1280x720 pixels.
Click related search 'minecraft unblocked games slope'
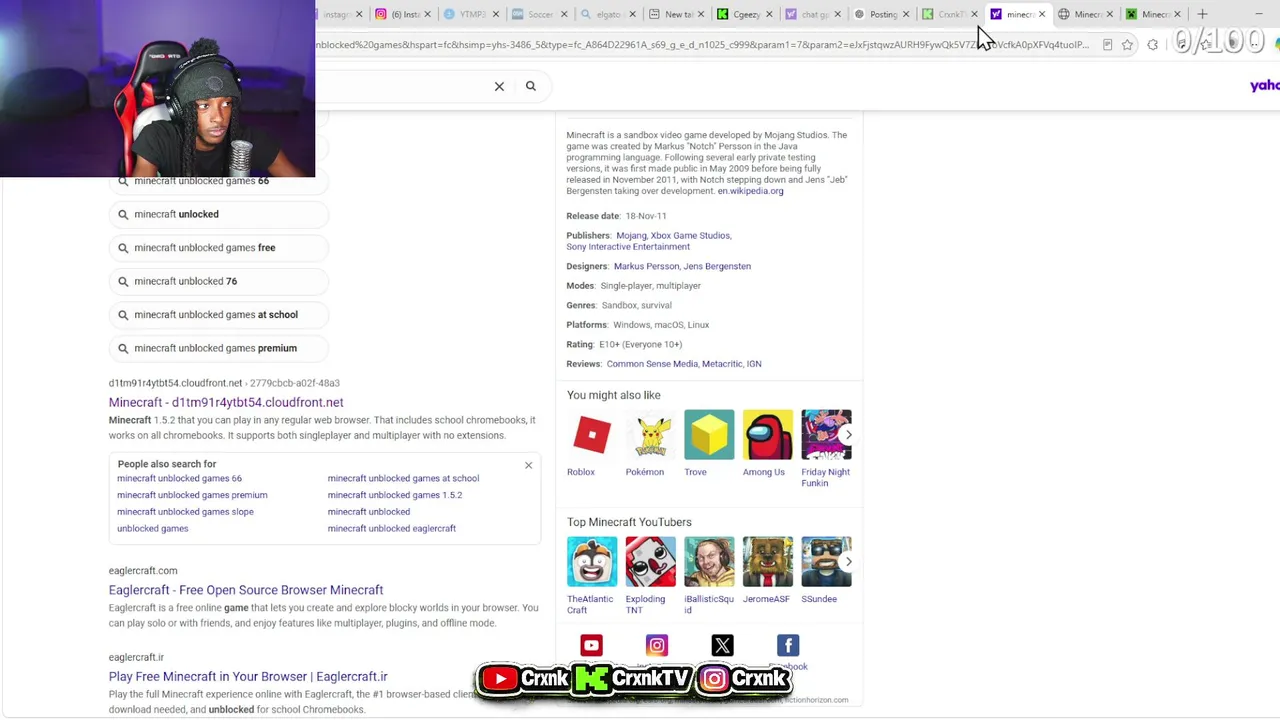tap(185, 512)
